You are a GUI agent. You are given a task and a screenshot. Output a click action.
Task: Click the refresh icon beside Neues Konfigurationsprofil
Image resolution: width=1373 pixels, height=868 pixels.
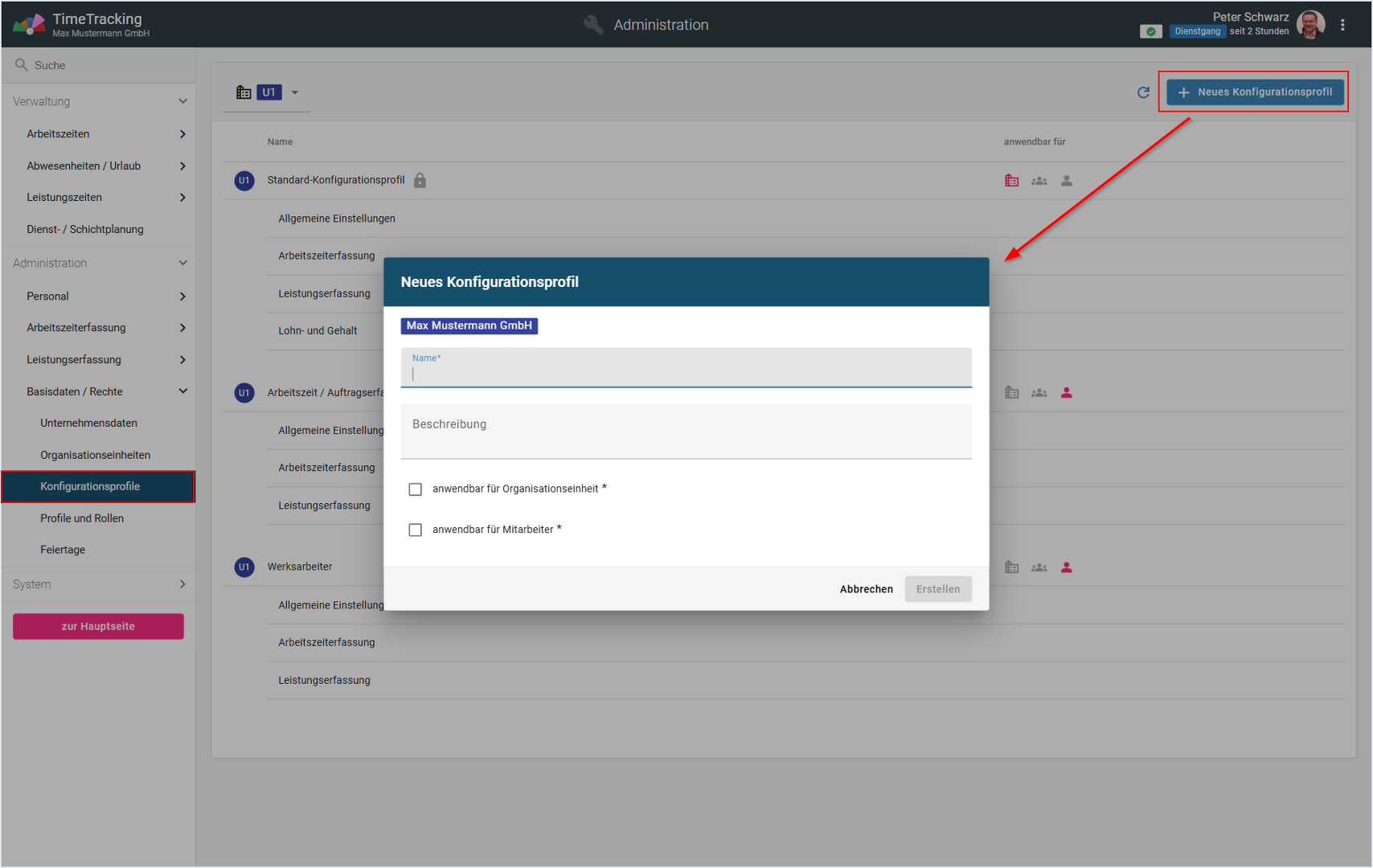coord(1143,92)
